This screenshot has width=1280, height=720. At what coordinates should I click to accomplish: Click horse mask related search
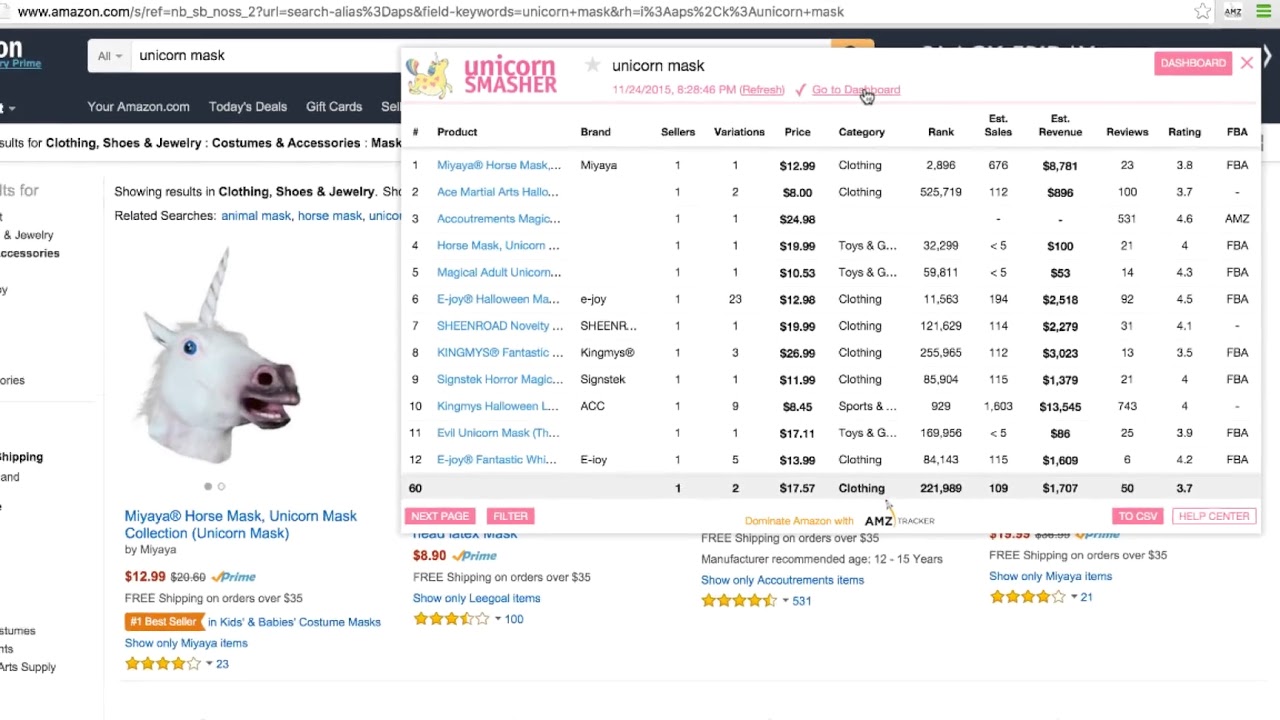pos(329,216)
